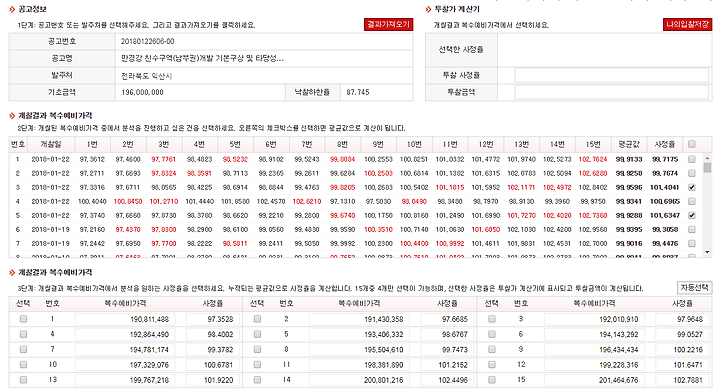Image resolution: width=720 pixels, height=392 pixels.
Task: Click red value 97.7761 in row 1
Action: point(163,159)
